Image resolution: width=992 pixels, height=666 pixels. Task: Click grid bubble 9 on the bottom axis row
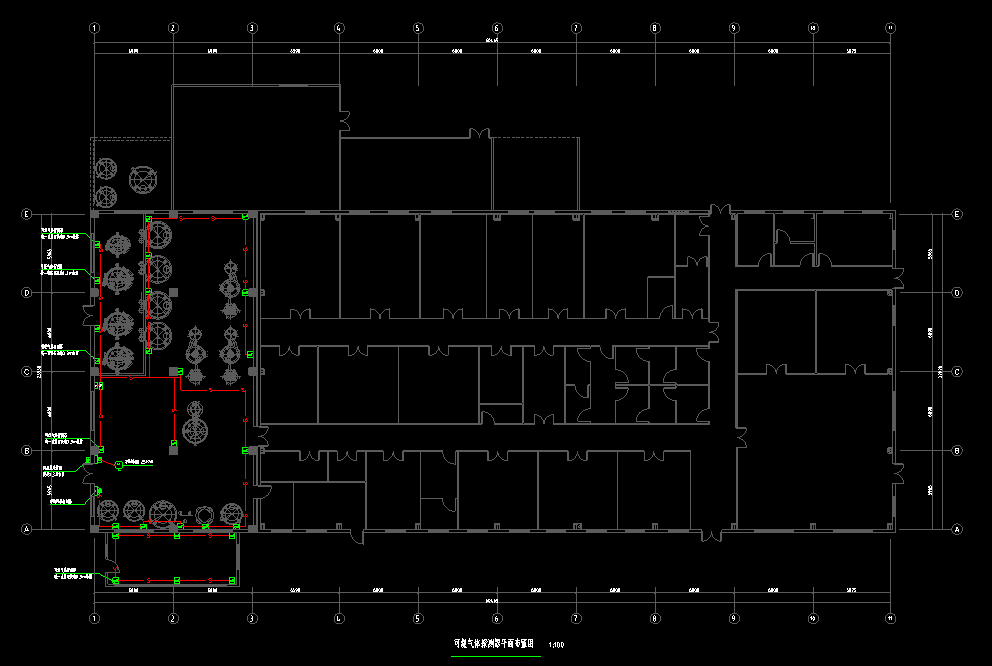click(x=733, y=618)
